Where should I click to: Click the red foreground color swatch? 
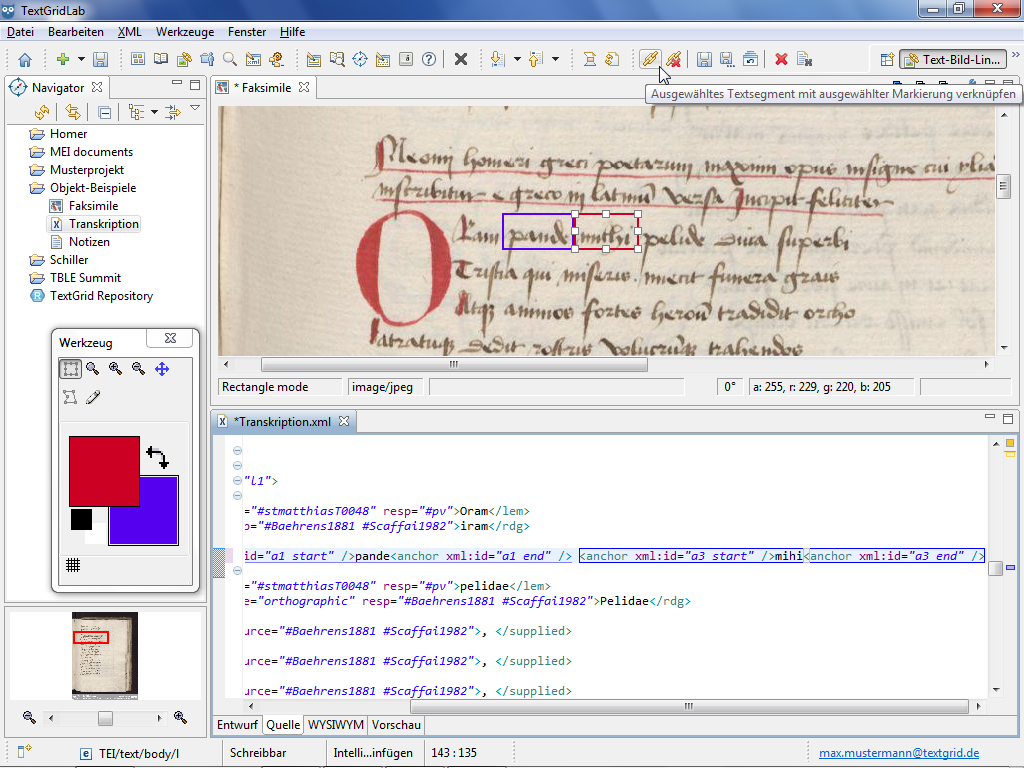[x=103, y=470]
